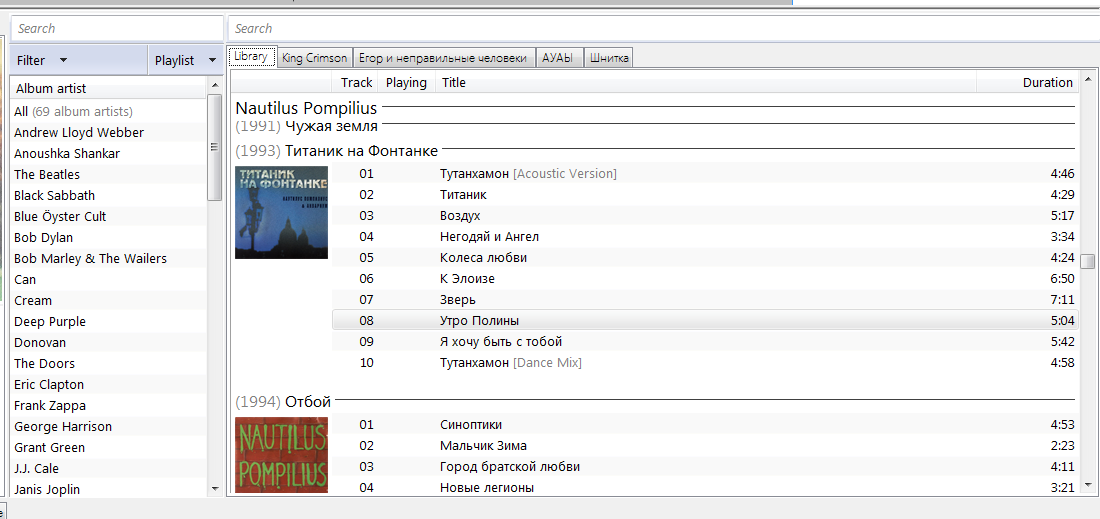Viewport: 1100px width, 519px height.
Task: Select The Doors artist
Action: (x=109, y=364)
